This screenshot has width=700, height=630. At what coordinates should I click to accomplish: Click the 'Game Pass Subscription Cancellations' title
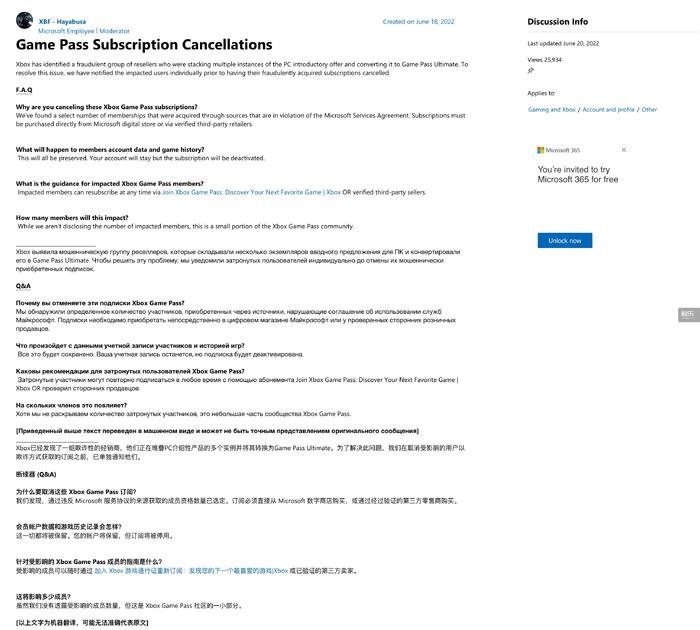click(x=144, y=45)
